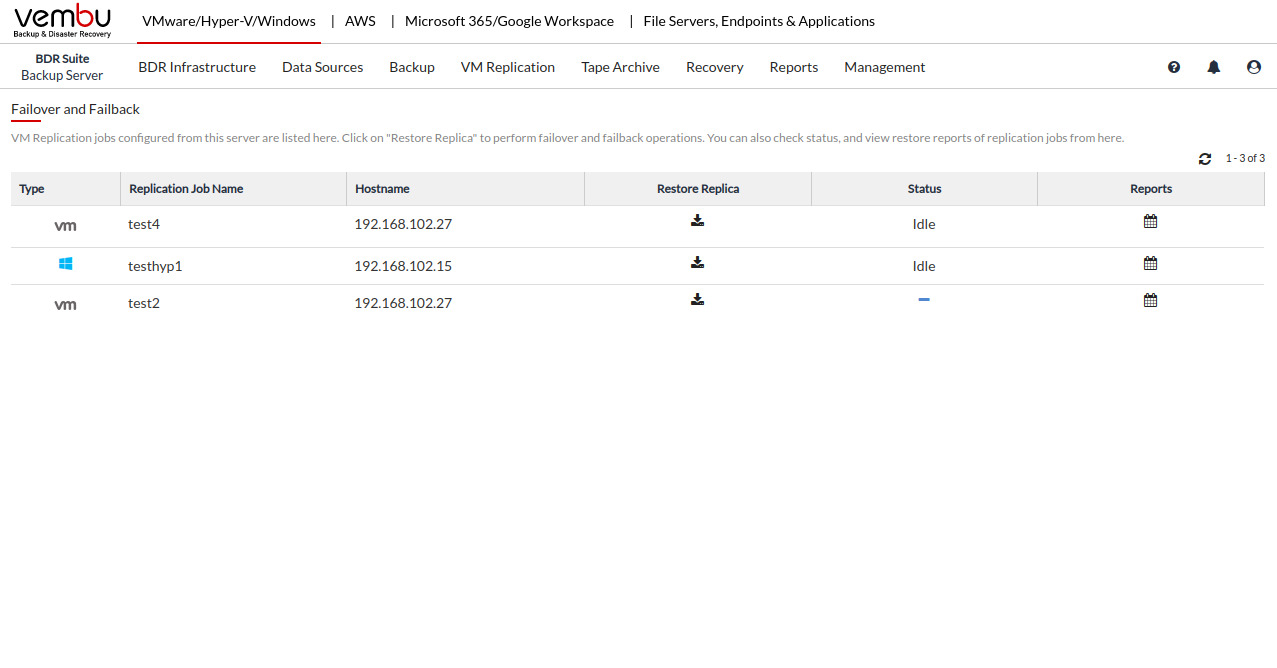This screenshot has height=668, width=1277.
Task: Click Restore Replica icon for test4
Action: click(697, 221)
